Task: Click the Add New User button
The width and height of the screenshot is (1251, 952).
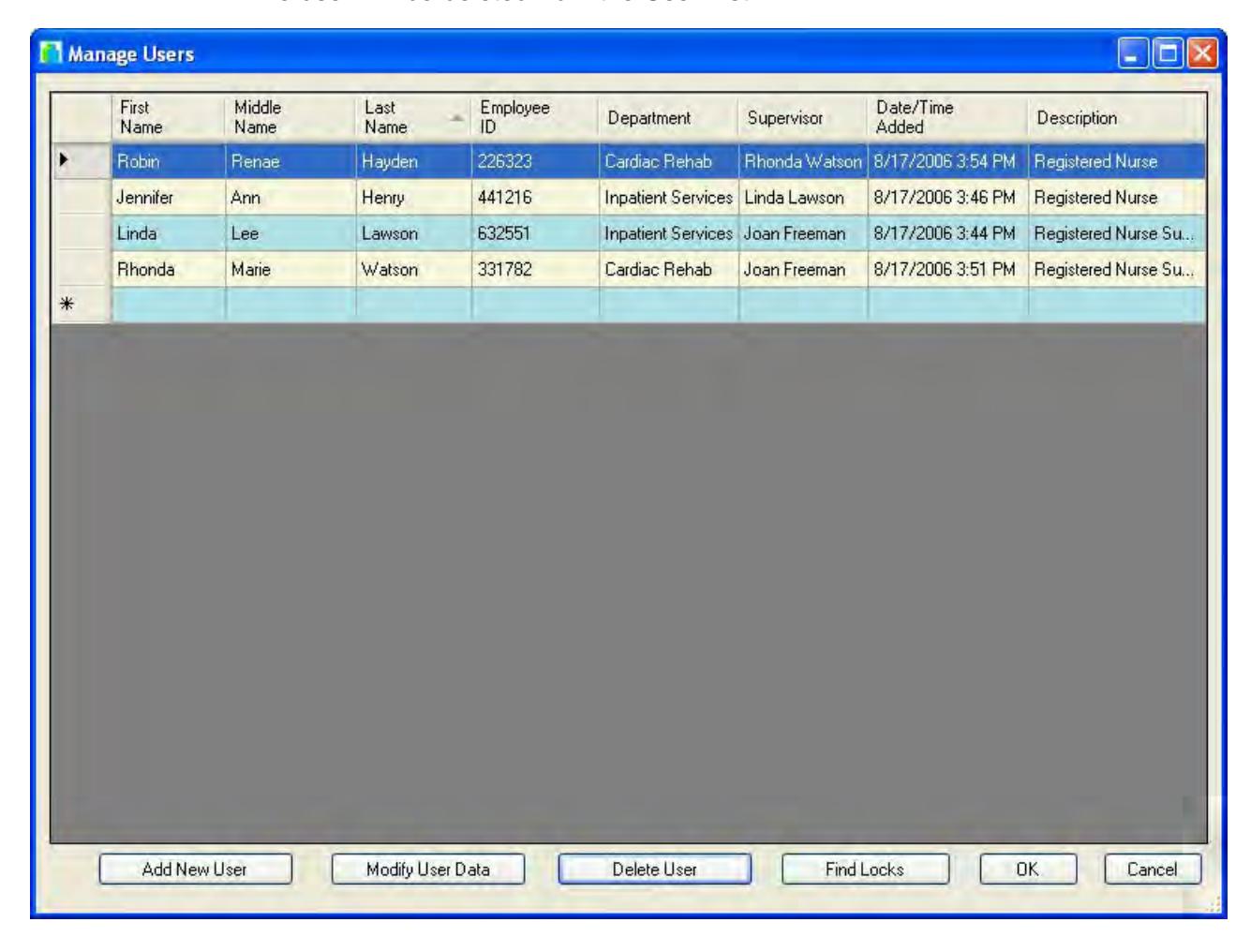Action: [195, 870]
